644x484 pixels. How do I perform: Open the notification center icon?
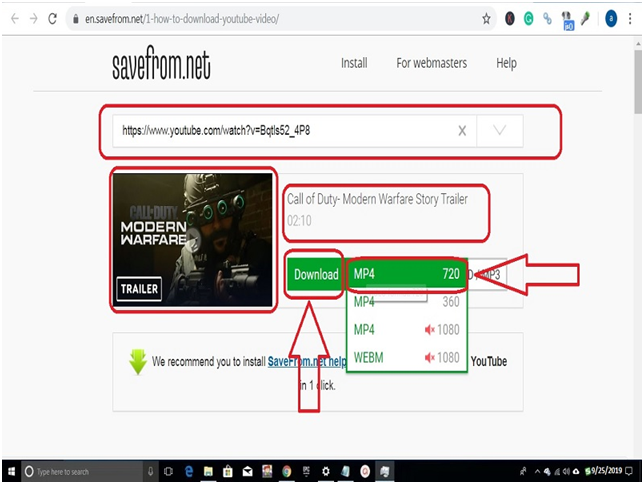[x=629, y=472]
